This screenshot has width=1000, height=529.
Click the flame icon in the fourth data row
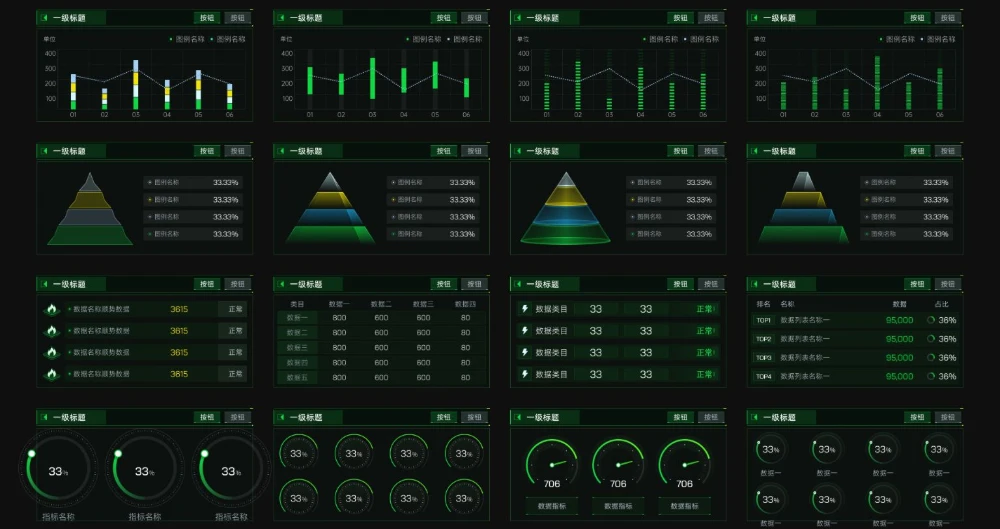point(51,374)
